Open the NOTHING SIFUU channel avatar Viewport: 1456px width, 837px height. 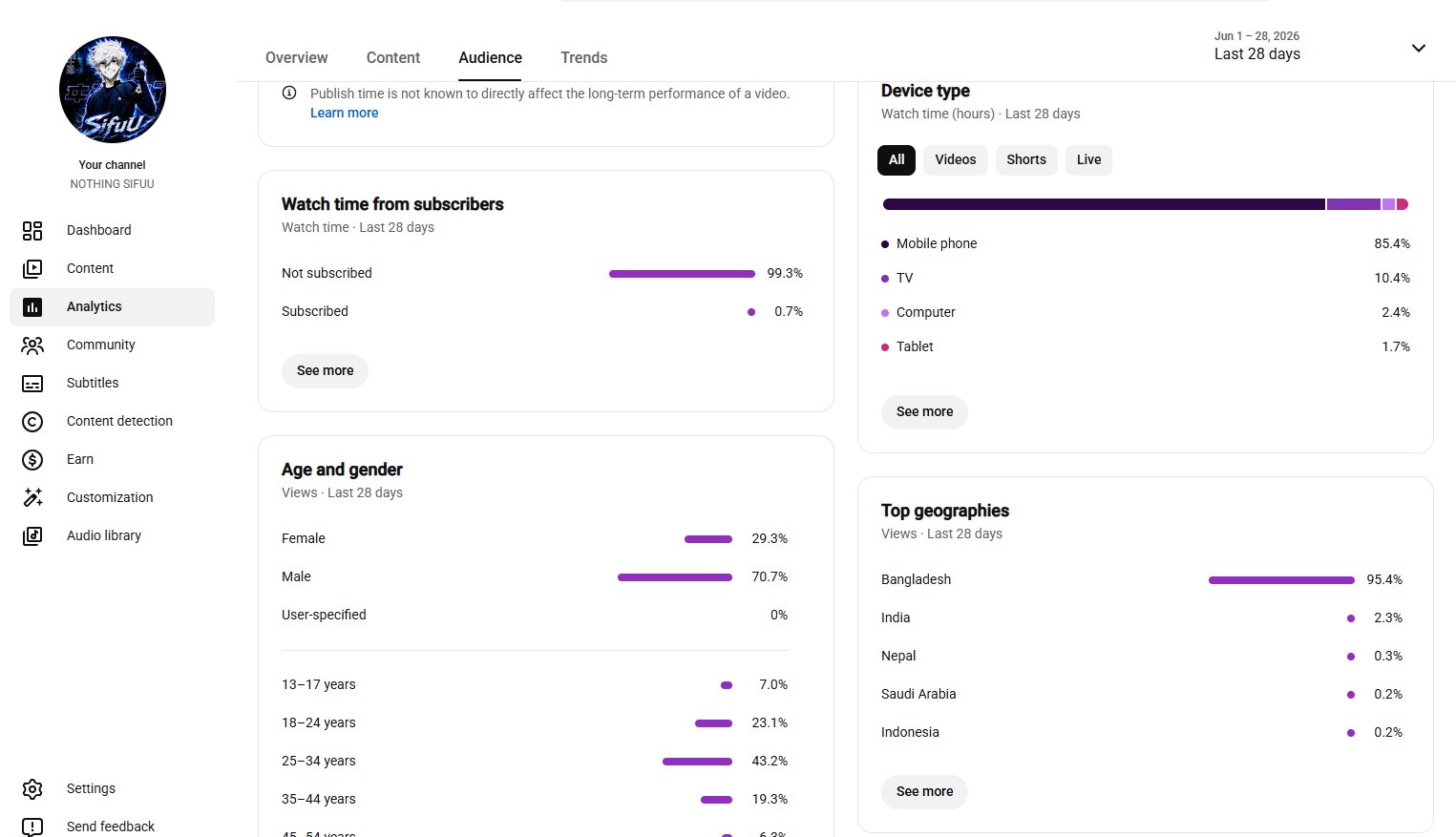click(113, 90)
